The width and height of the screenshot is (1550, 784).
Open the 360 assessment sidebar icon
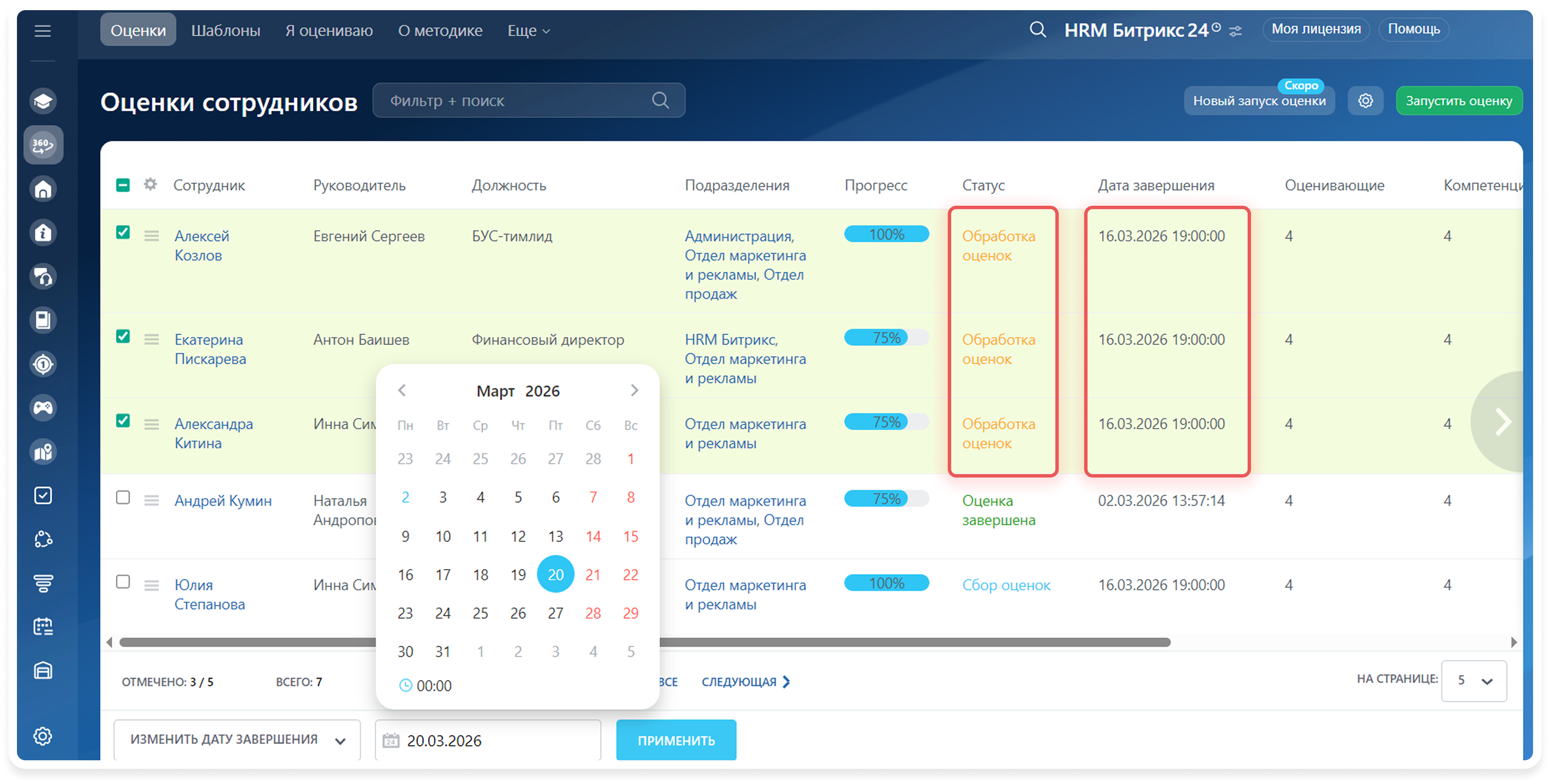click(x=43, y=145)
